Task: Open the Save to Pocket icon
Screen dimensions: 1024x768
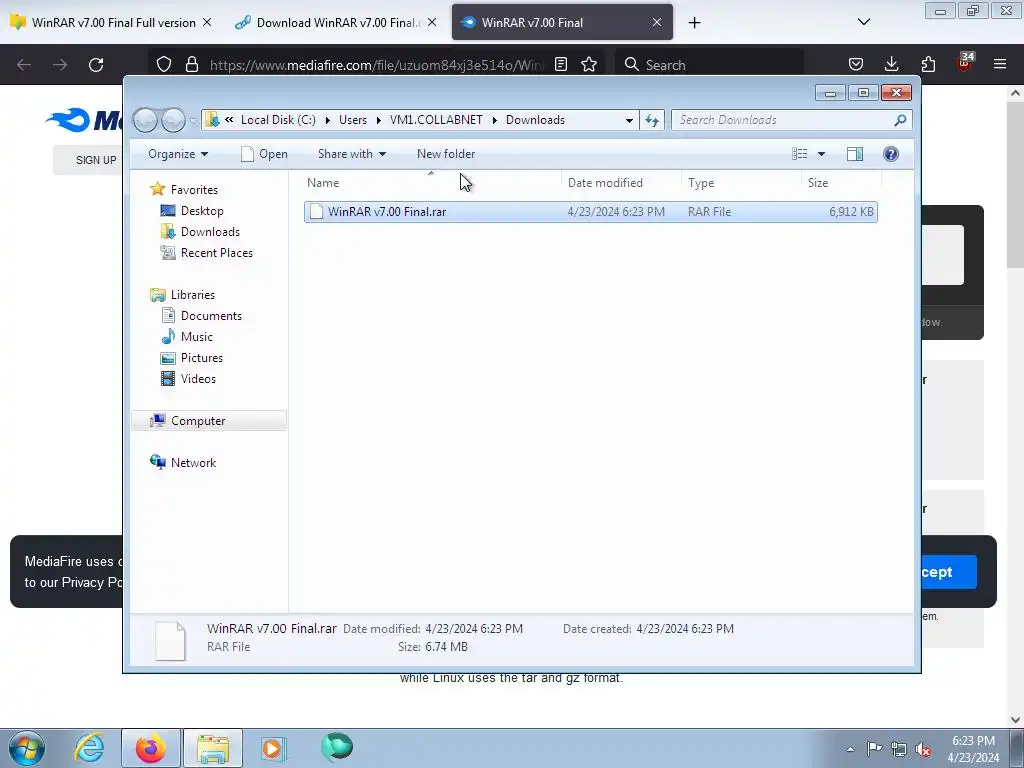Action: point(856,64)
